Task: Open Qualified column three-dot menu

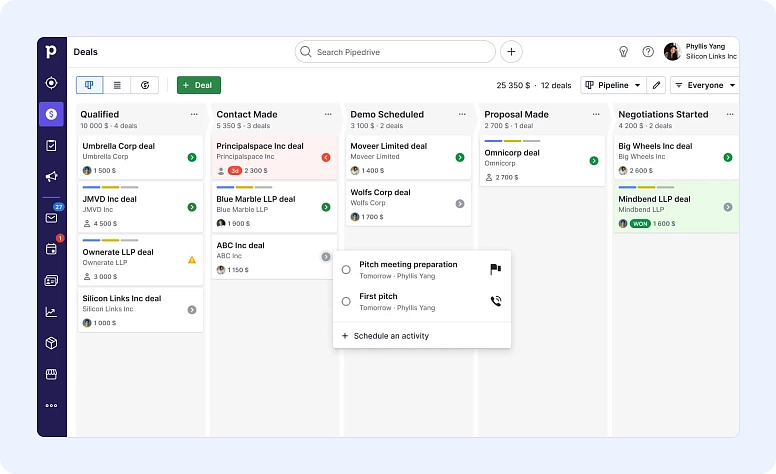Action: pyautogui.click(x=194, y=114)
